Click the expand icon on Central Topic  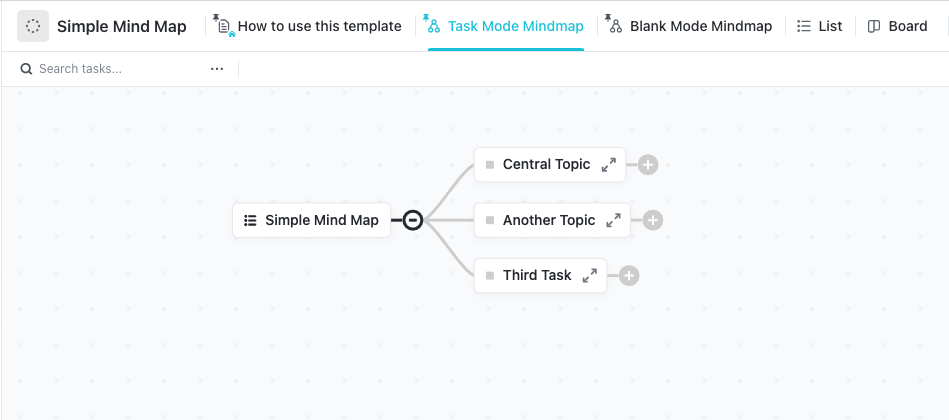(x=609, y=165)
